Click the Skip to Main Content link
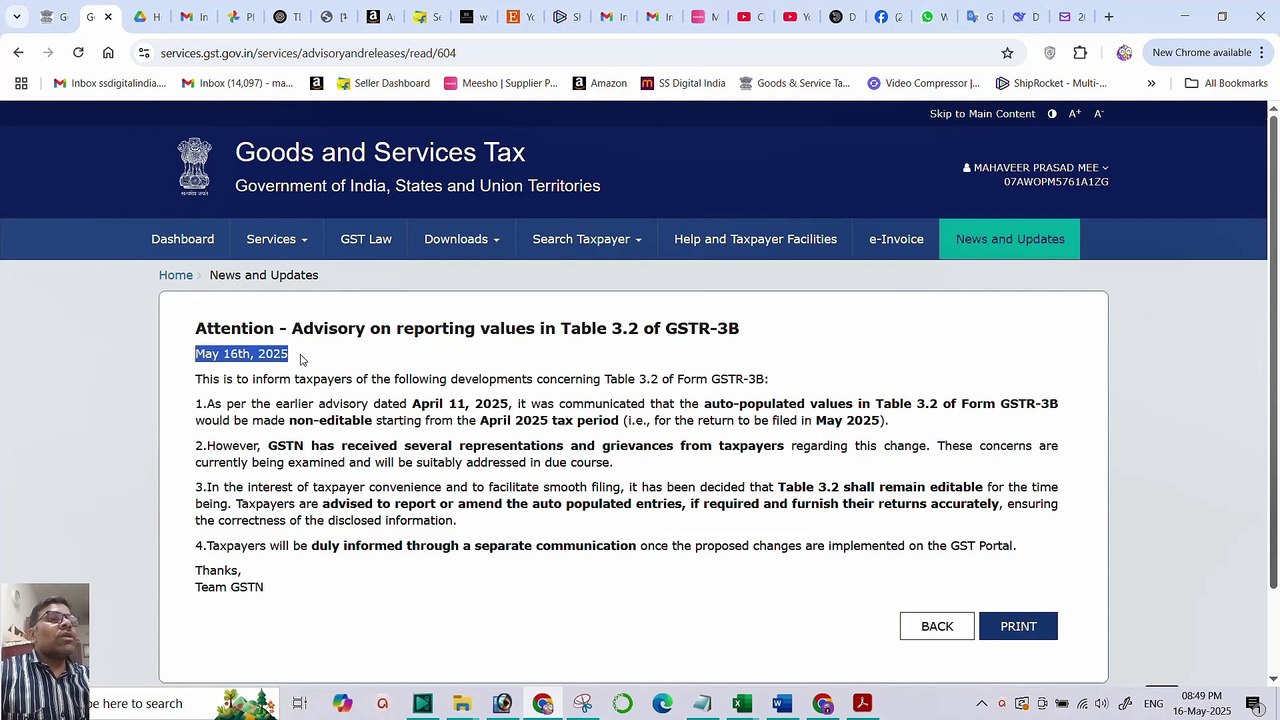 pos(982,114)
